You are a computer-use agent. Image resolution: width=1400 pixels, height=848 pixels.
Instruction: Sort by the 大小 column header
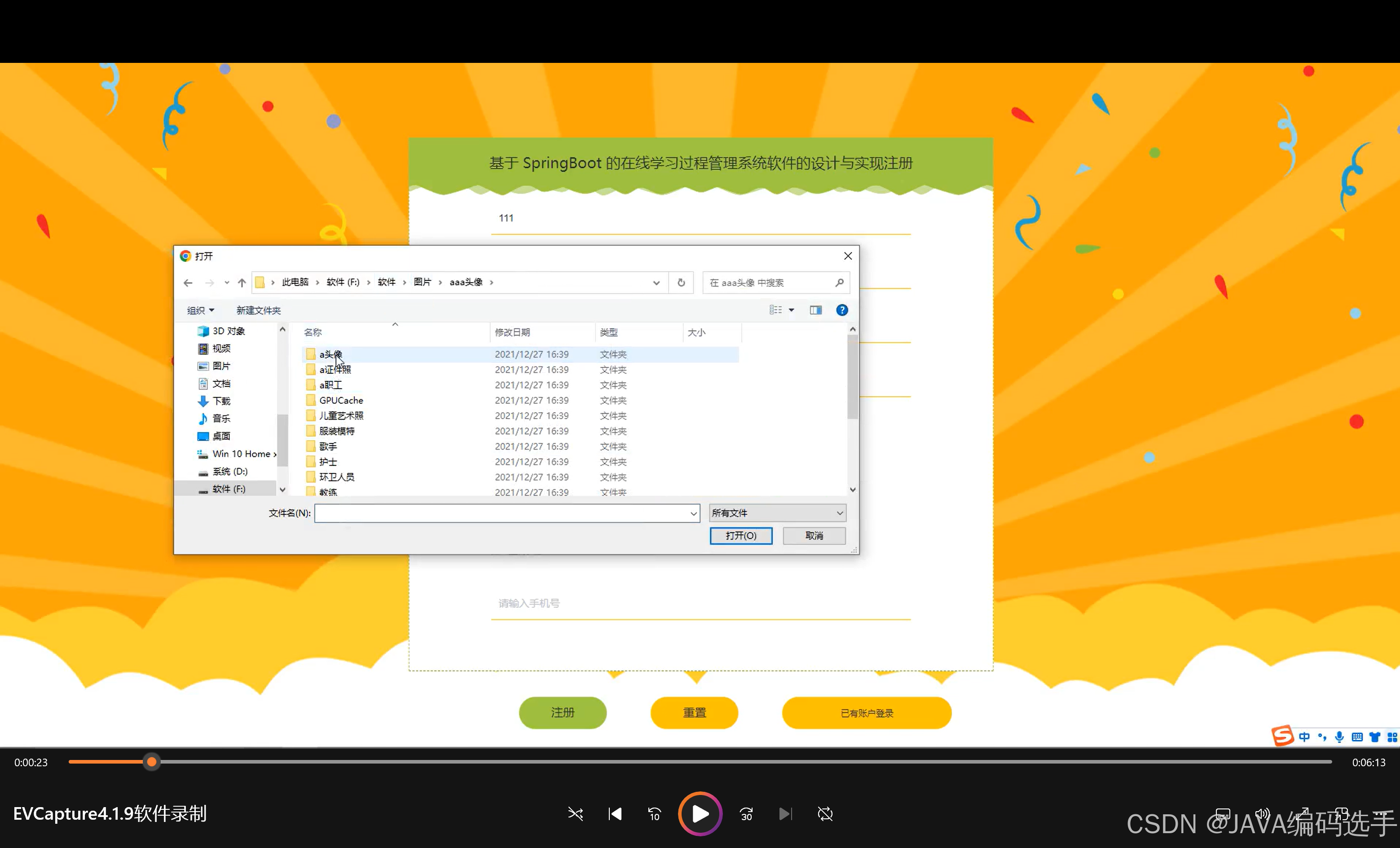[x=696, y=332]
